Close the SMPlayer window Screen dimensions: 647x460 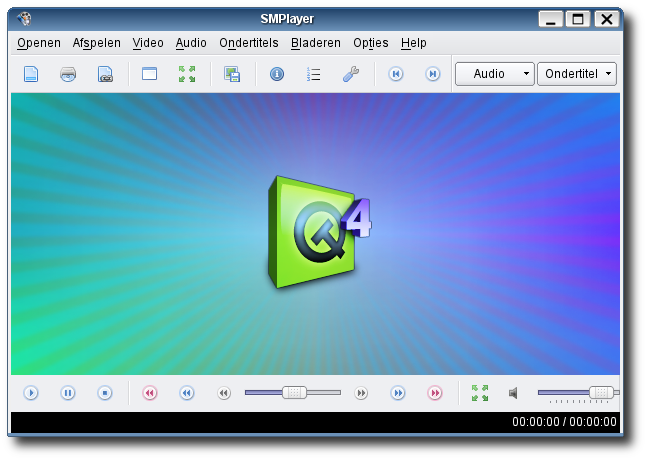(x=606, y=19)
